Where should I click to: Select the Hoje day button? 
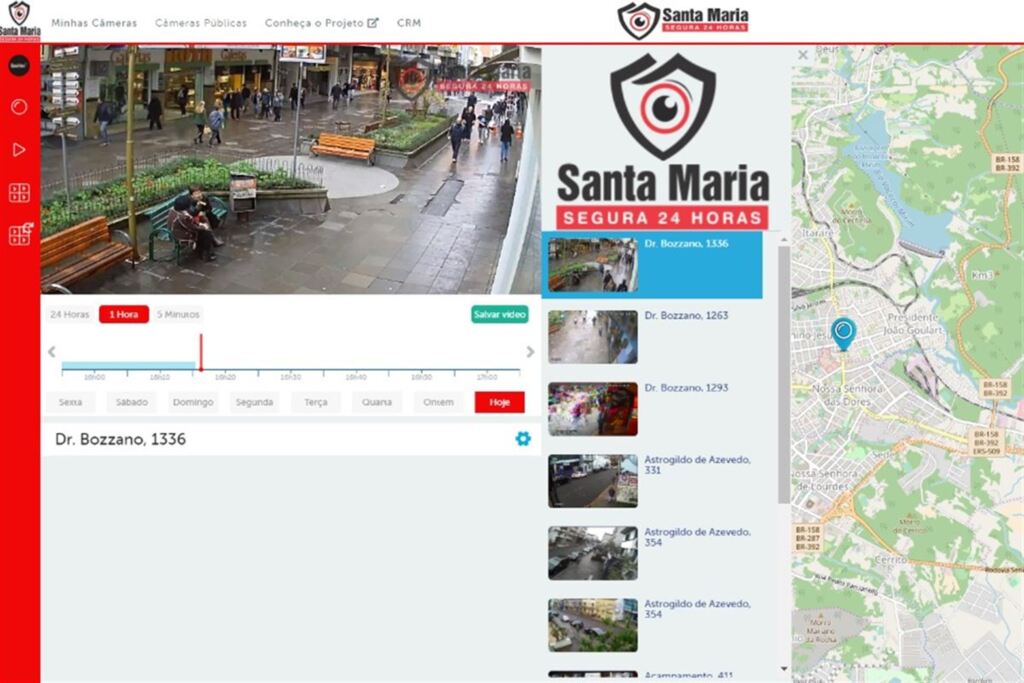pos(500,402)
